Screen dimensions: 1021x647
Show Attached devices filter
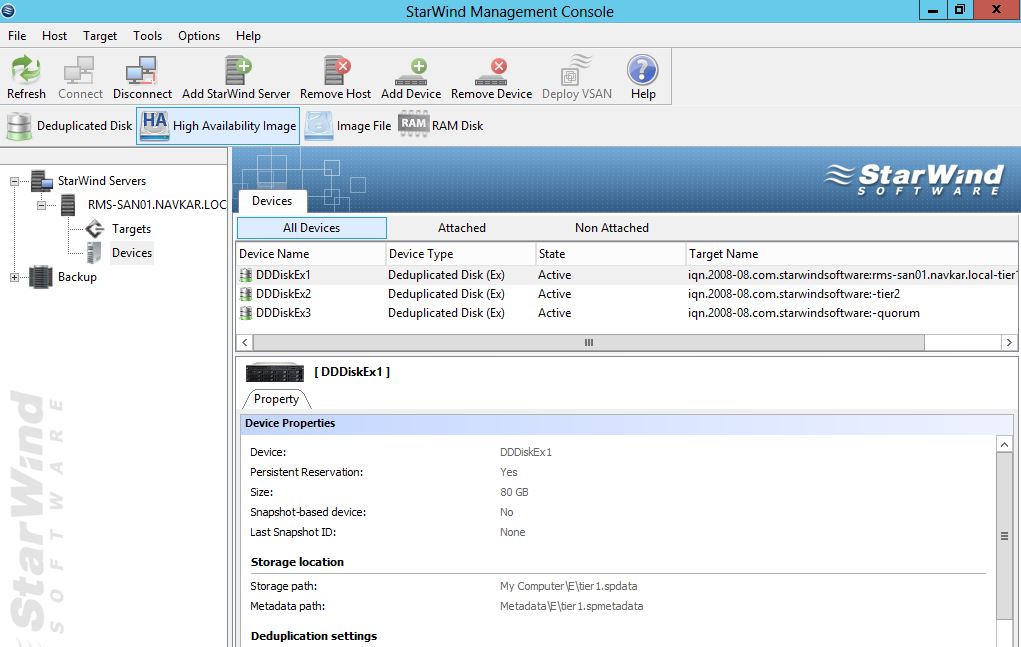(x=462, y=228)
